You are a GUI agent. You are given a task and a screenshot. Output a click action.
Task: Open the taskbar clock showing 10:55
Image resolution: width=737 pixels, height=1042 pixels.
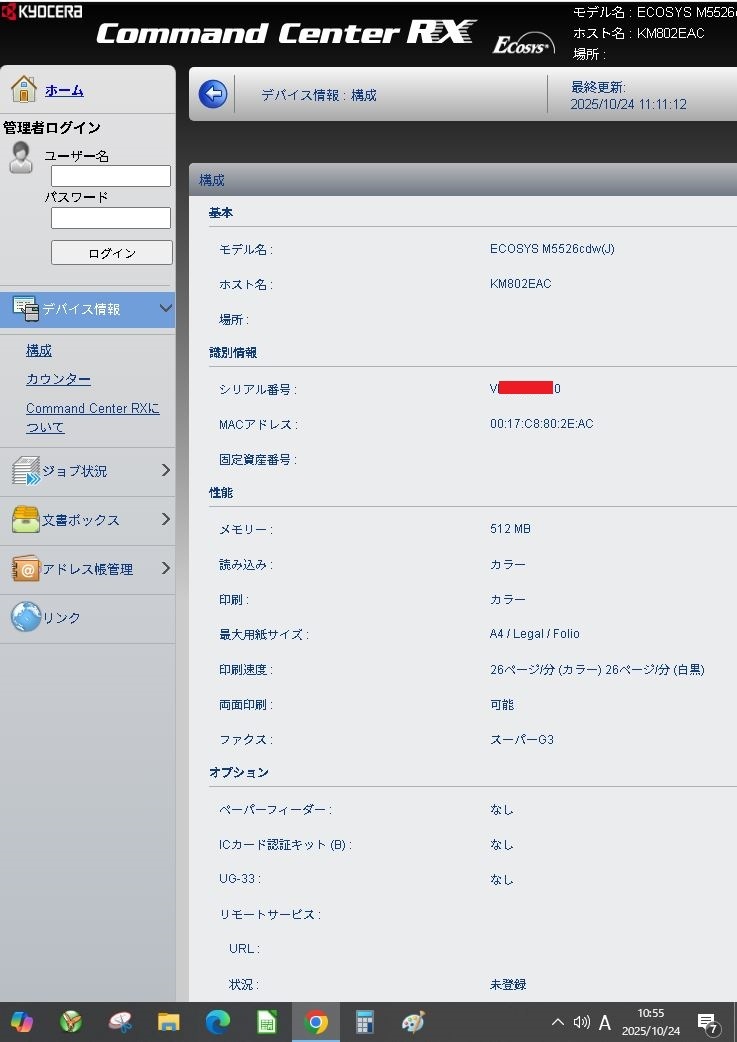651,1022
